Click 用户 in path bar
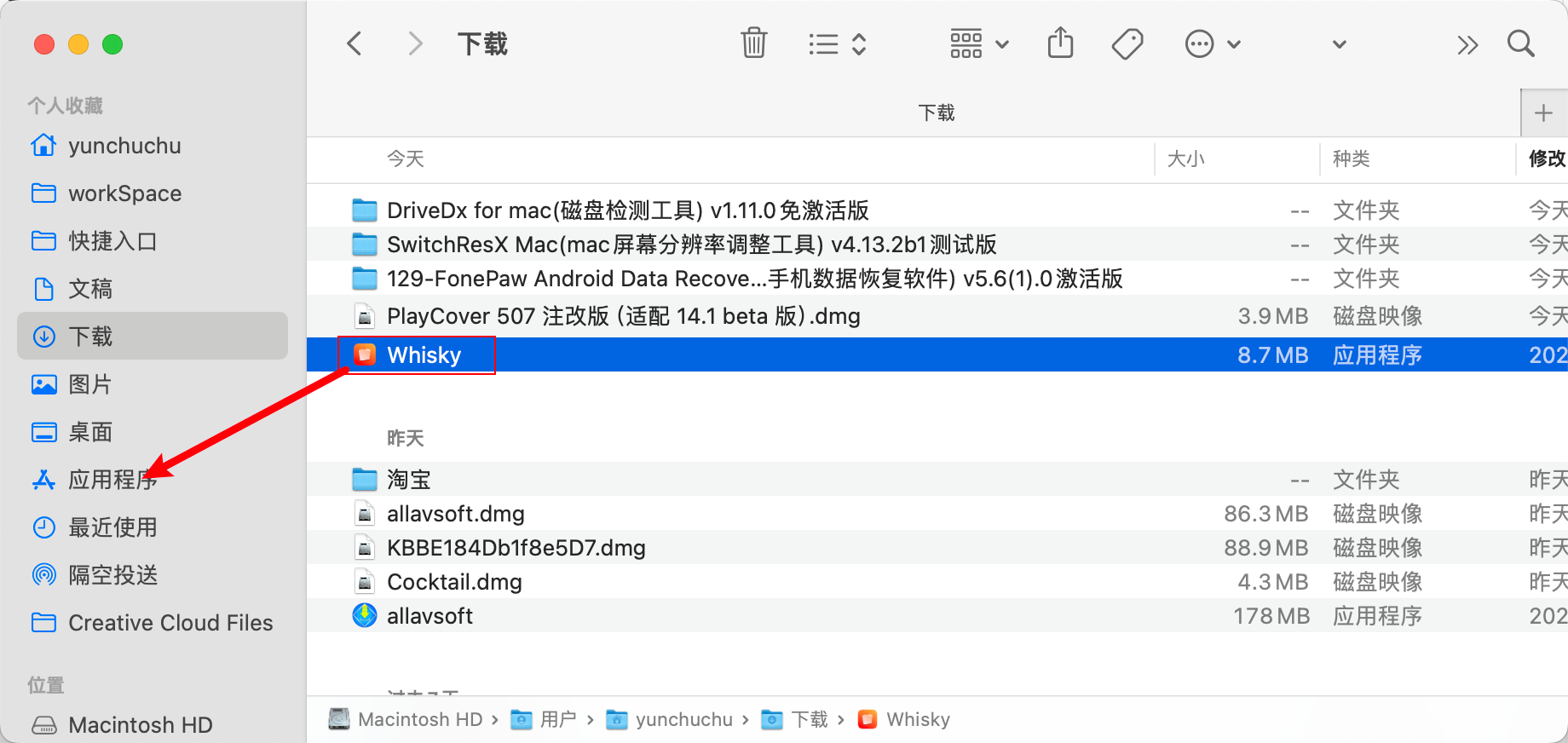This screenshot has height=743, width=1568. tap(545, 719)
